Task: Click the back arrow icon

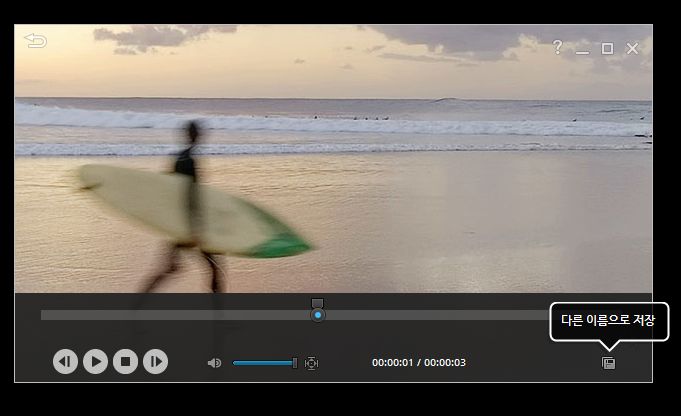Action: (35, 41)
